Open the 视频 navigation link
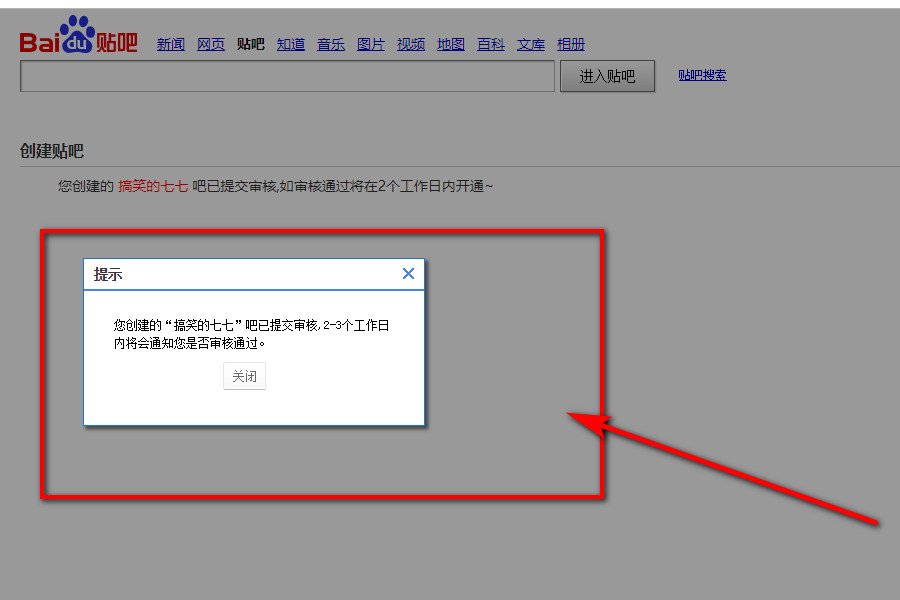 (410, 44)
